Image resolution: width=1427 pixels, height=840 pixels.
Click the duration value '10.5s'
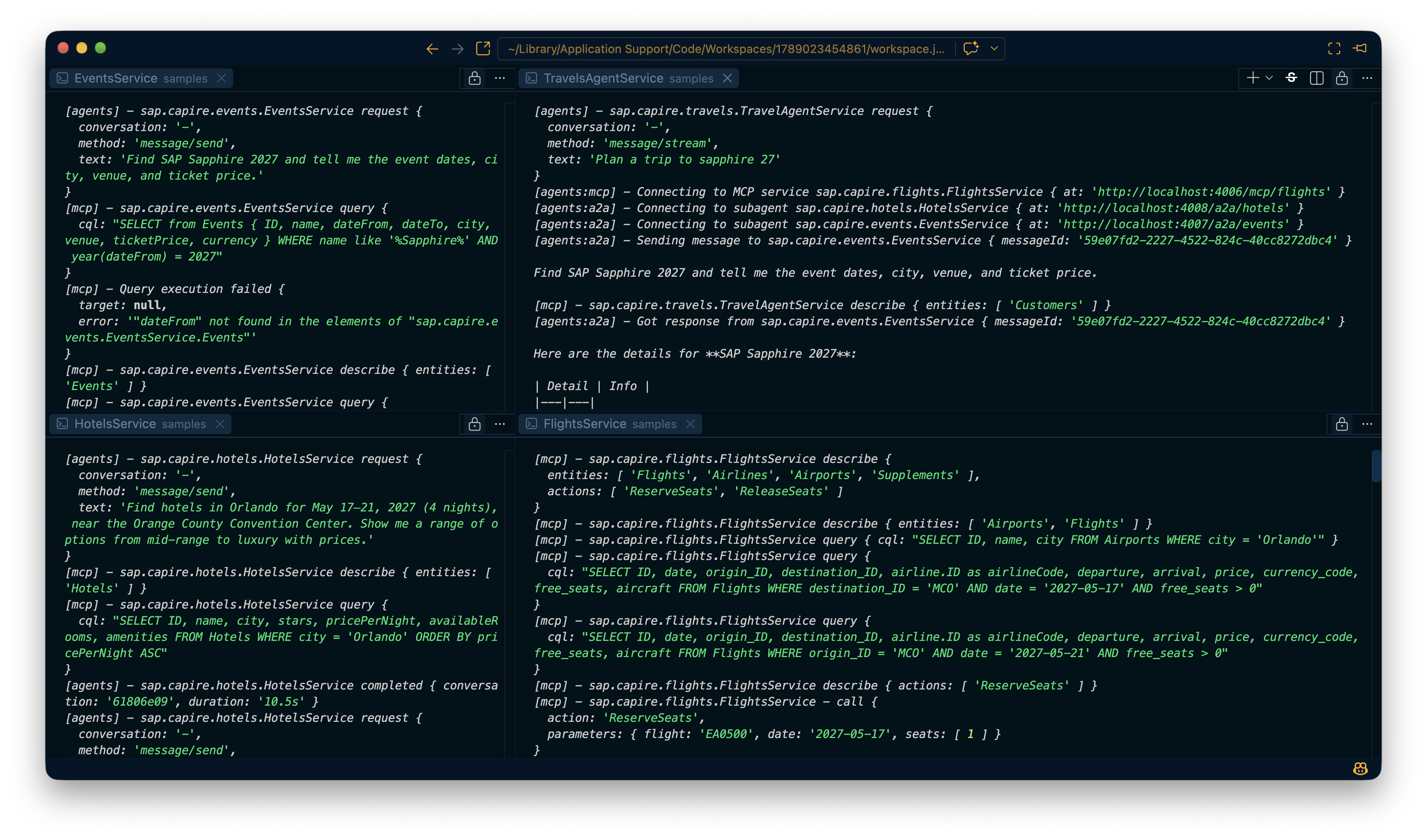[281, 702]
